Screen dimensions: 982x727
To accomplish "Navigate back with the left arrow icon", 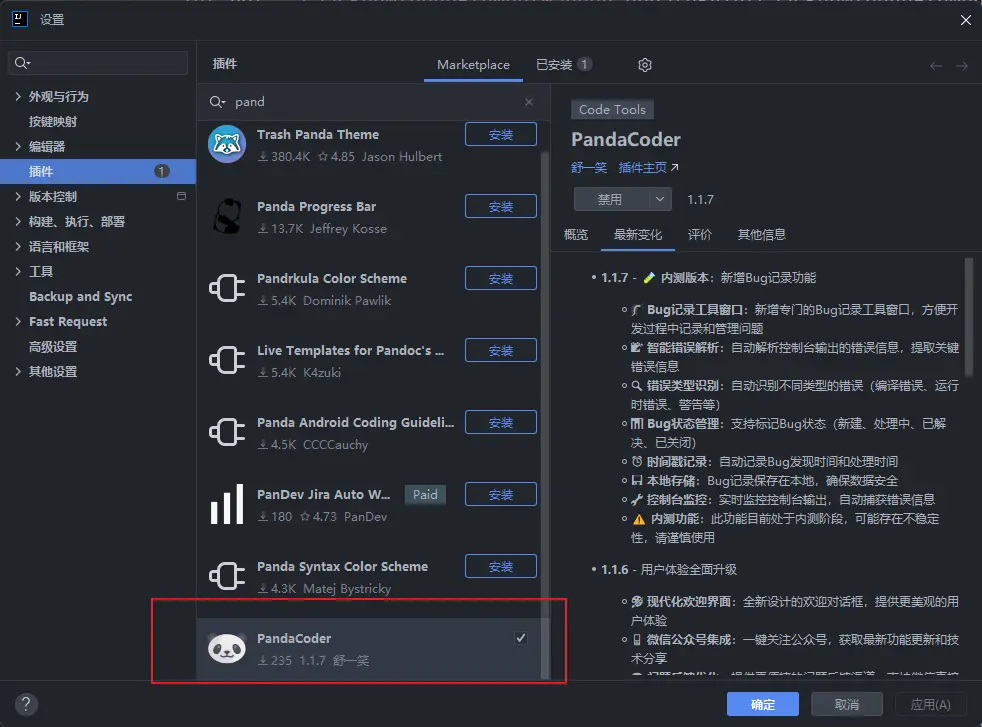I will coord(936,66).
